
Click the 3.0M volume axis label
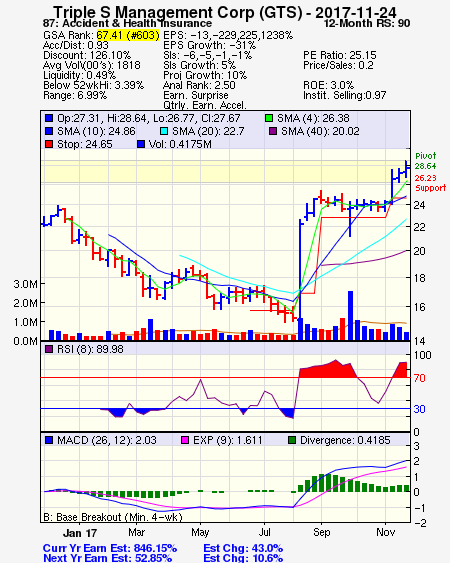25,284
